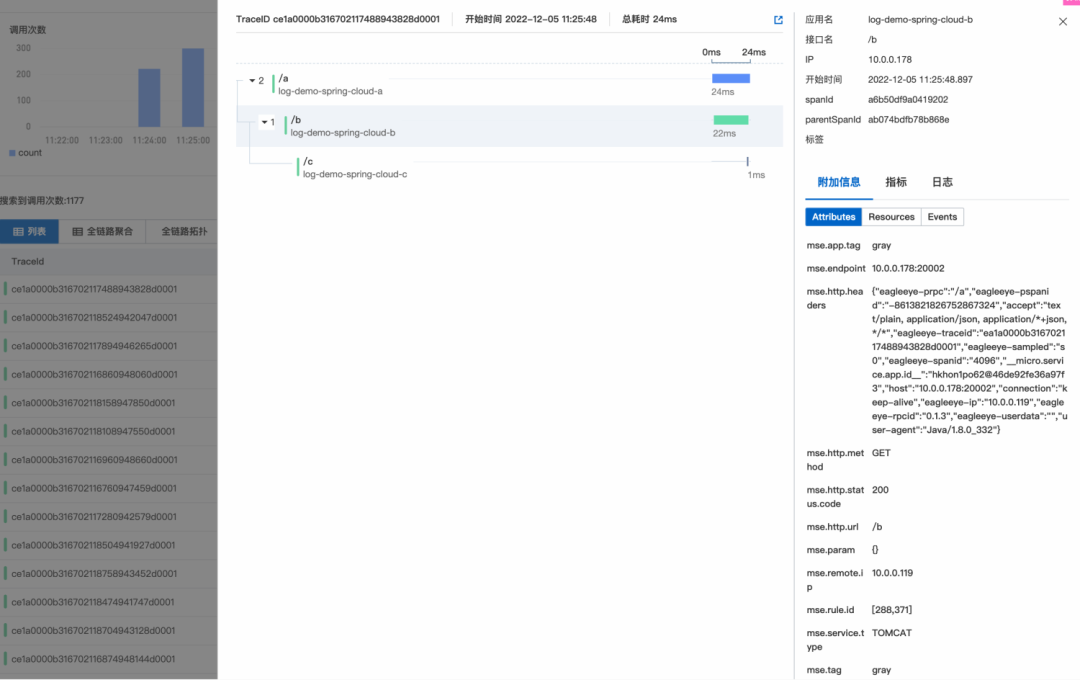Select the /b span row
The image size is (1080, 680).
(509, 125)
